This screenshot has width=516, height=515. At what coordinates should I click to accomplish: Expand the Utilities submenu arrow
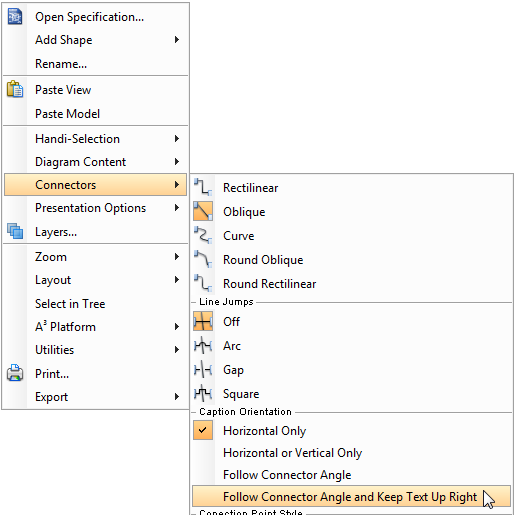tap(177, 349)
